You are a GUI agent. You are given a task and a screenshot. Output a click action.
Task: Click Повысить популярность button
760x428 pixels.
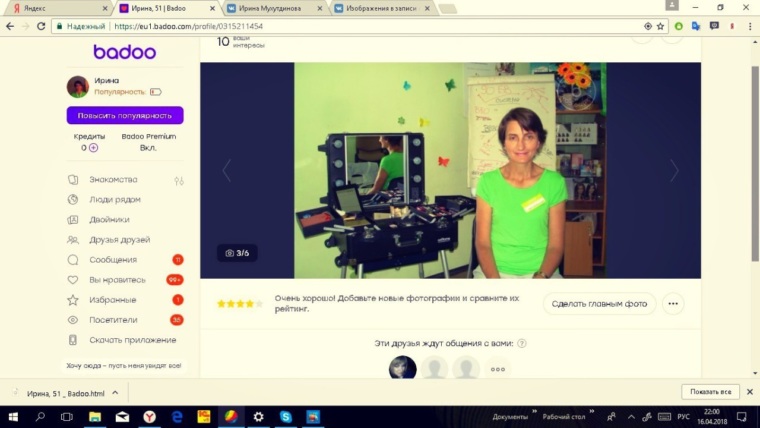125,115
